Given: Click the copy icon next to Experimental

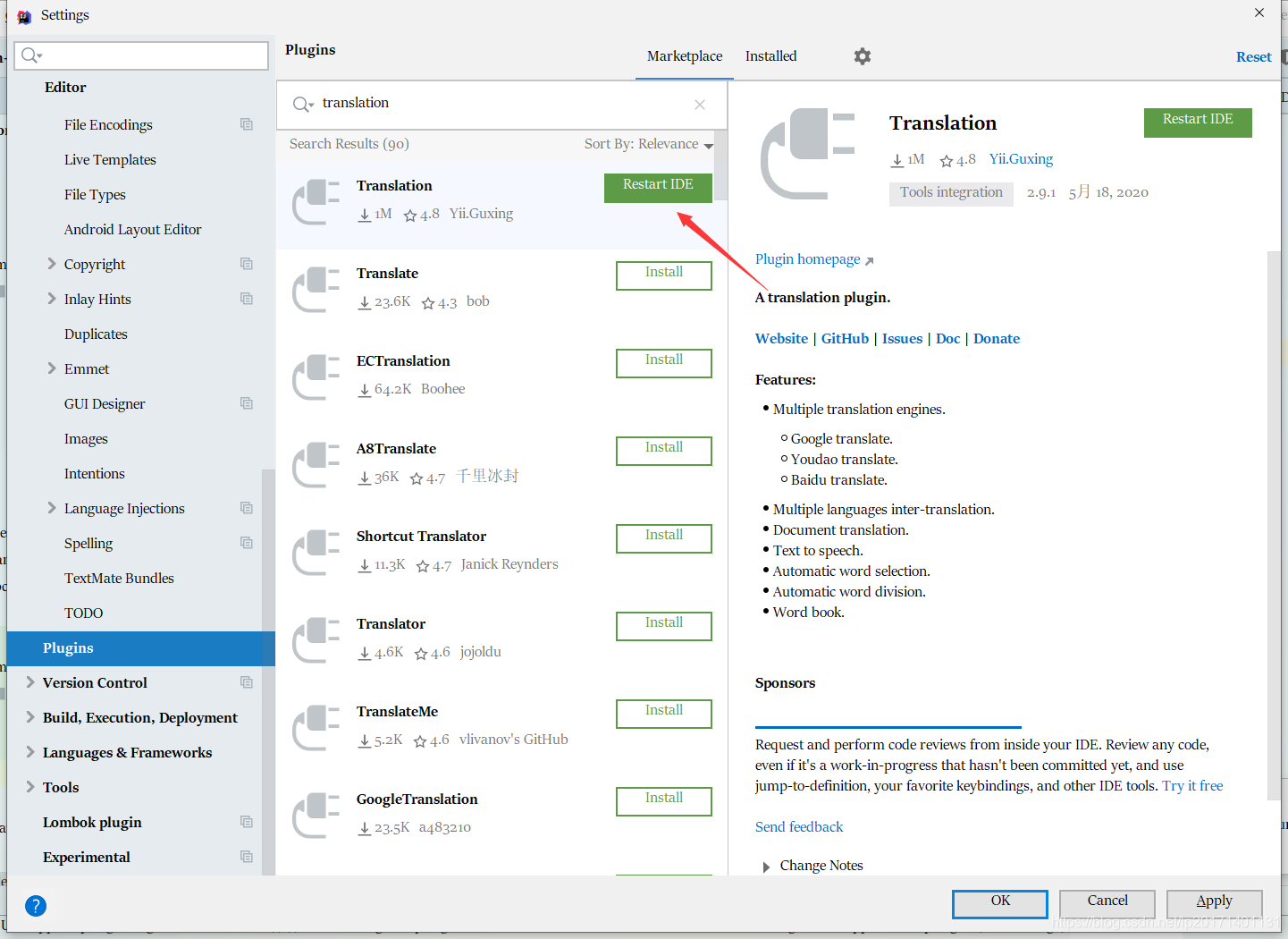Looking at the screenshot, I should point(247,857).
